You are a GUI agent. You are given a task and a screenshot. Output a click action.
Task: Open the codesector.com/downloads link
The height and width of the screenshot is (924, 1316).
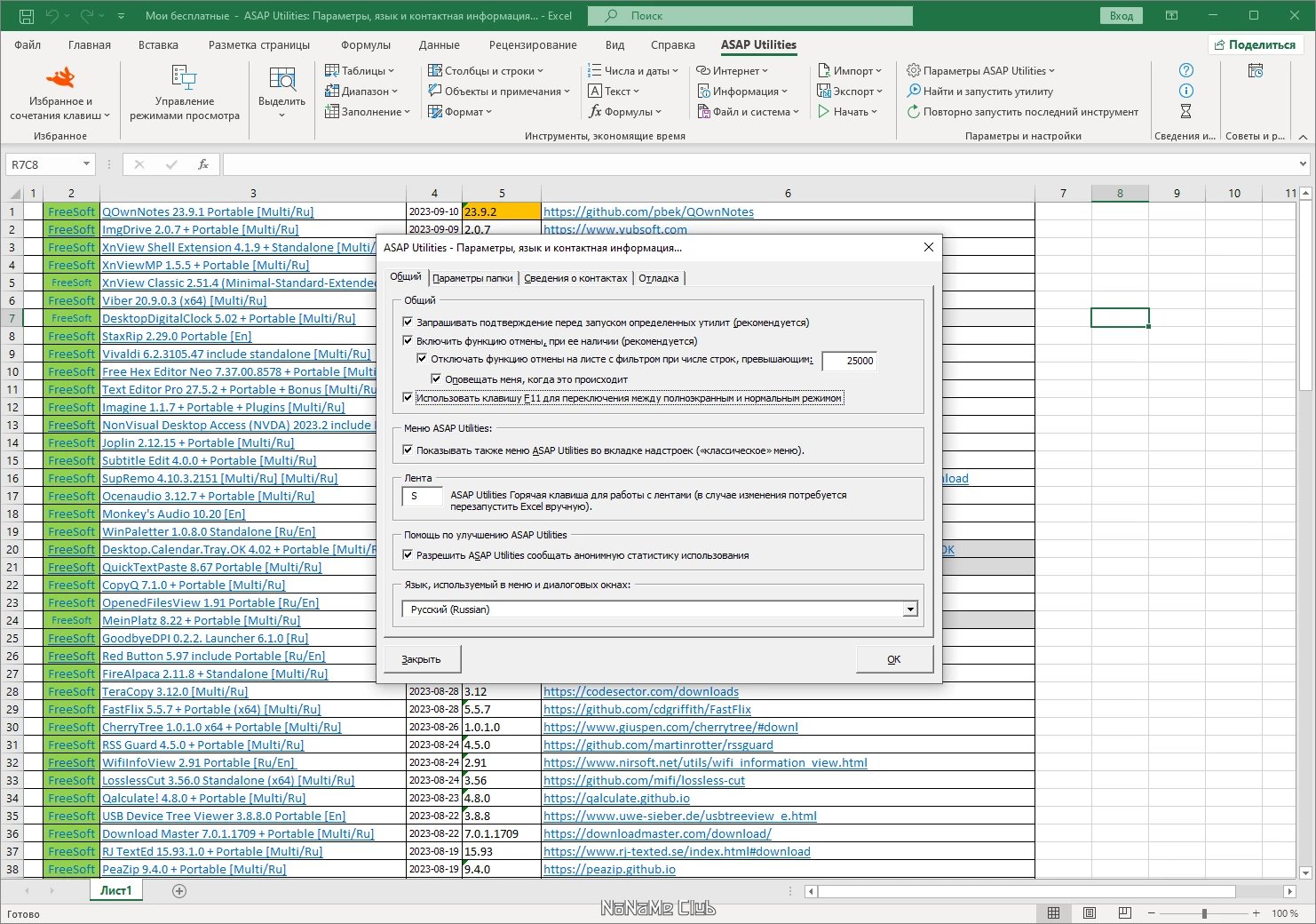click(x=641, y=691)
